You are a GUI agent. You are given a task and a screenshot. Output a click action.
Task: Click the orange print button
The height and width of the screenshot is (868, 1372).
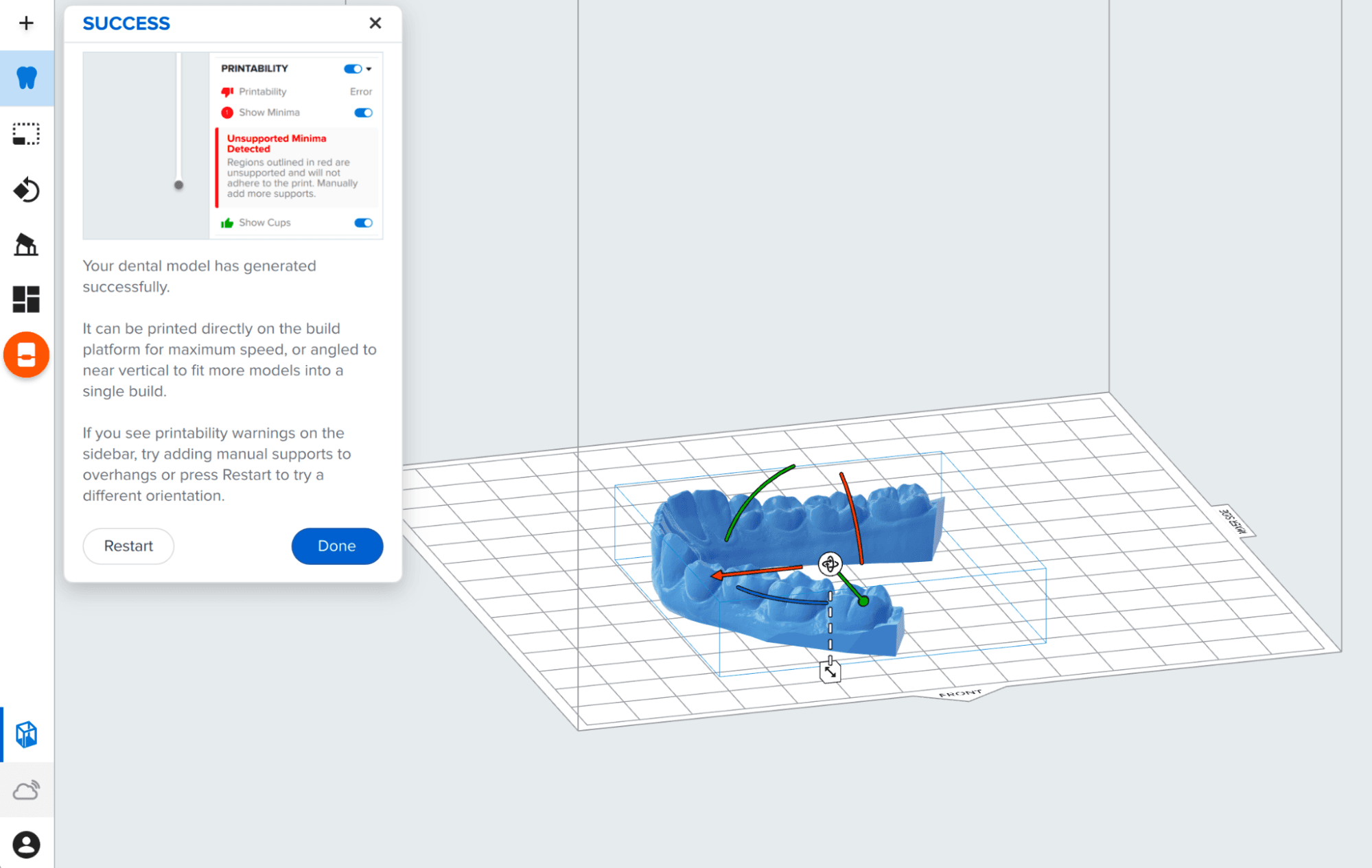(26, 355)
